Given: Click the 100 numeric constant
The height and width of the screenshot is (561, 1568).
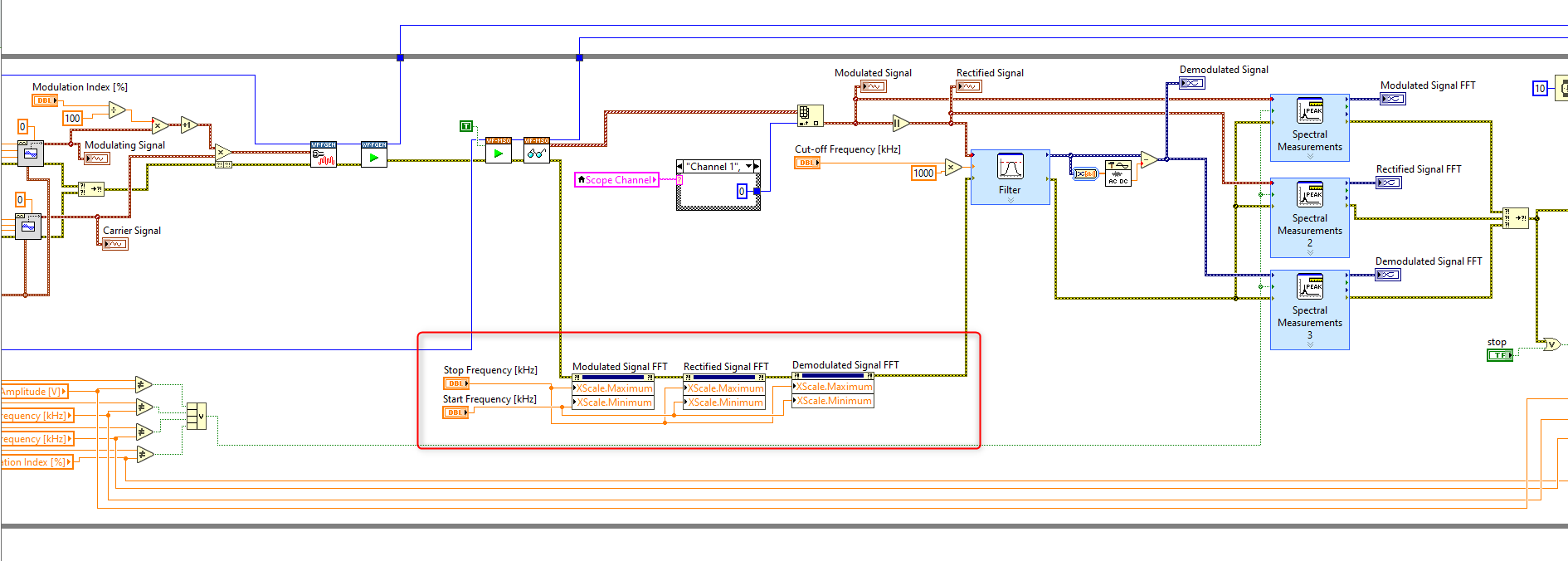Looking at the screenshot, I should [x=73, y=119].
